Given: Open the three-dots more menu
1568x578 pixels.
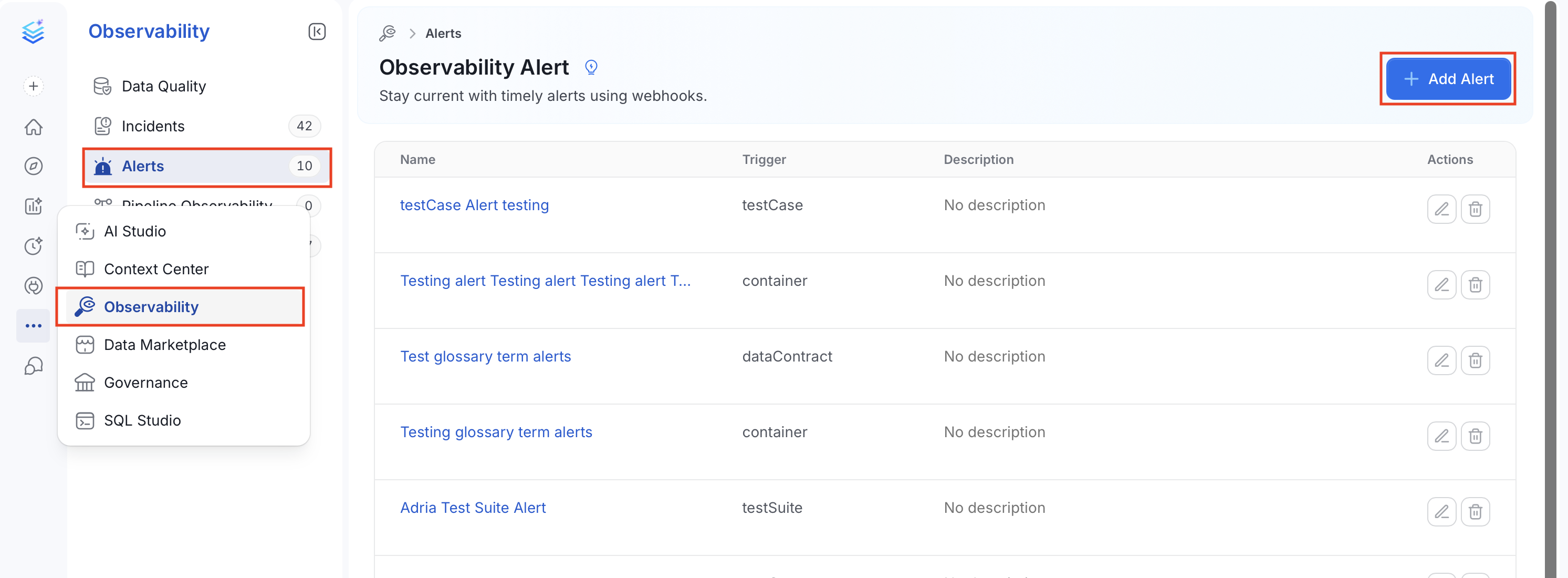Looking at the screenshot, I should (34, 326).
